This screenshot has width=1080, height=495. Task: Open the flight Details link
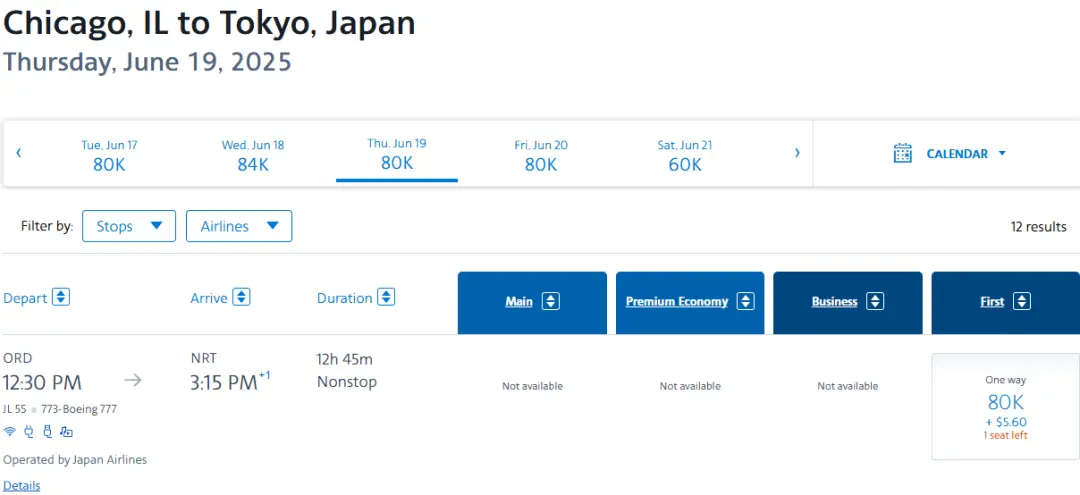pos(22,486)
